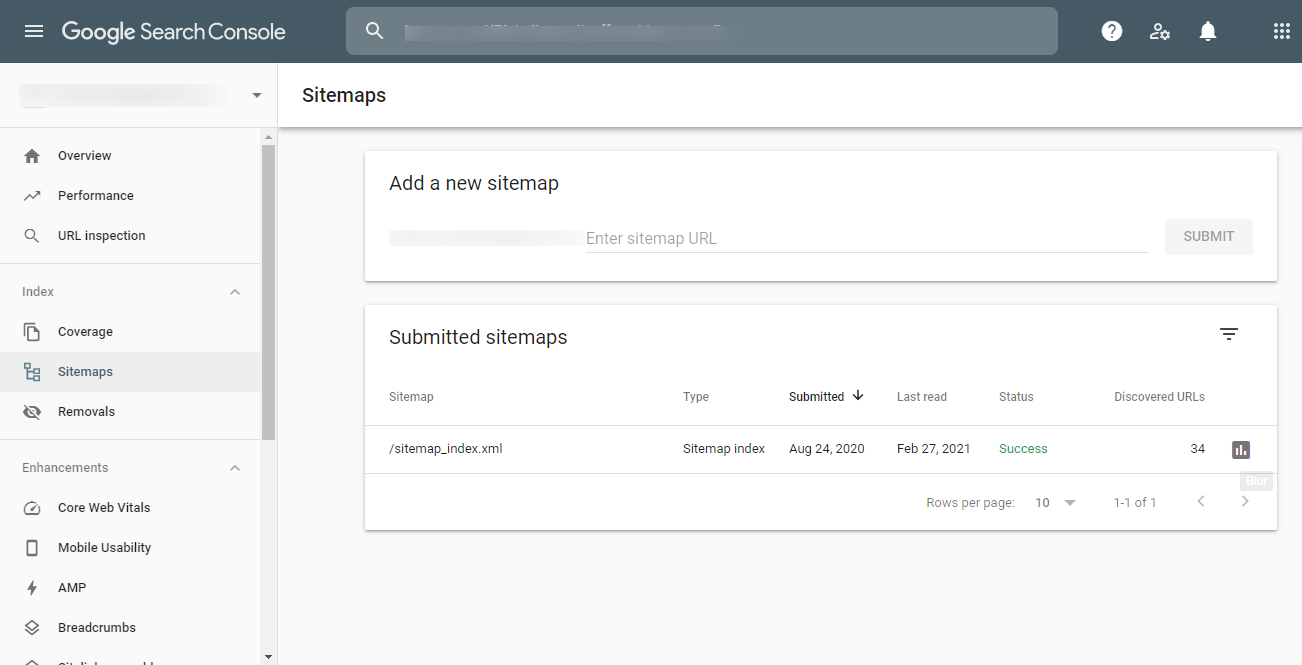Open the property selector dropdown
1302x665 pixels.
pyautogui.click(x=256, y=95)
